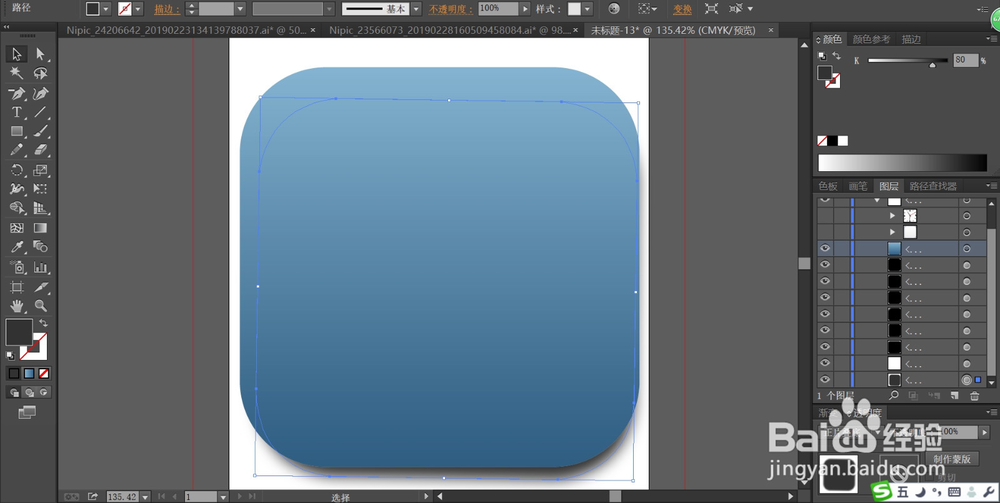The image size is (1000, 503).
Task: Select the Eraser tool
Action: pos(41,150)
